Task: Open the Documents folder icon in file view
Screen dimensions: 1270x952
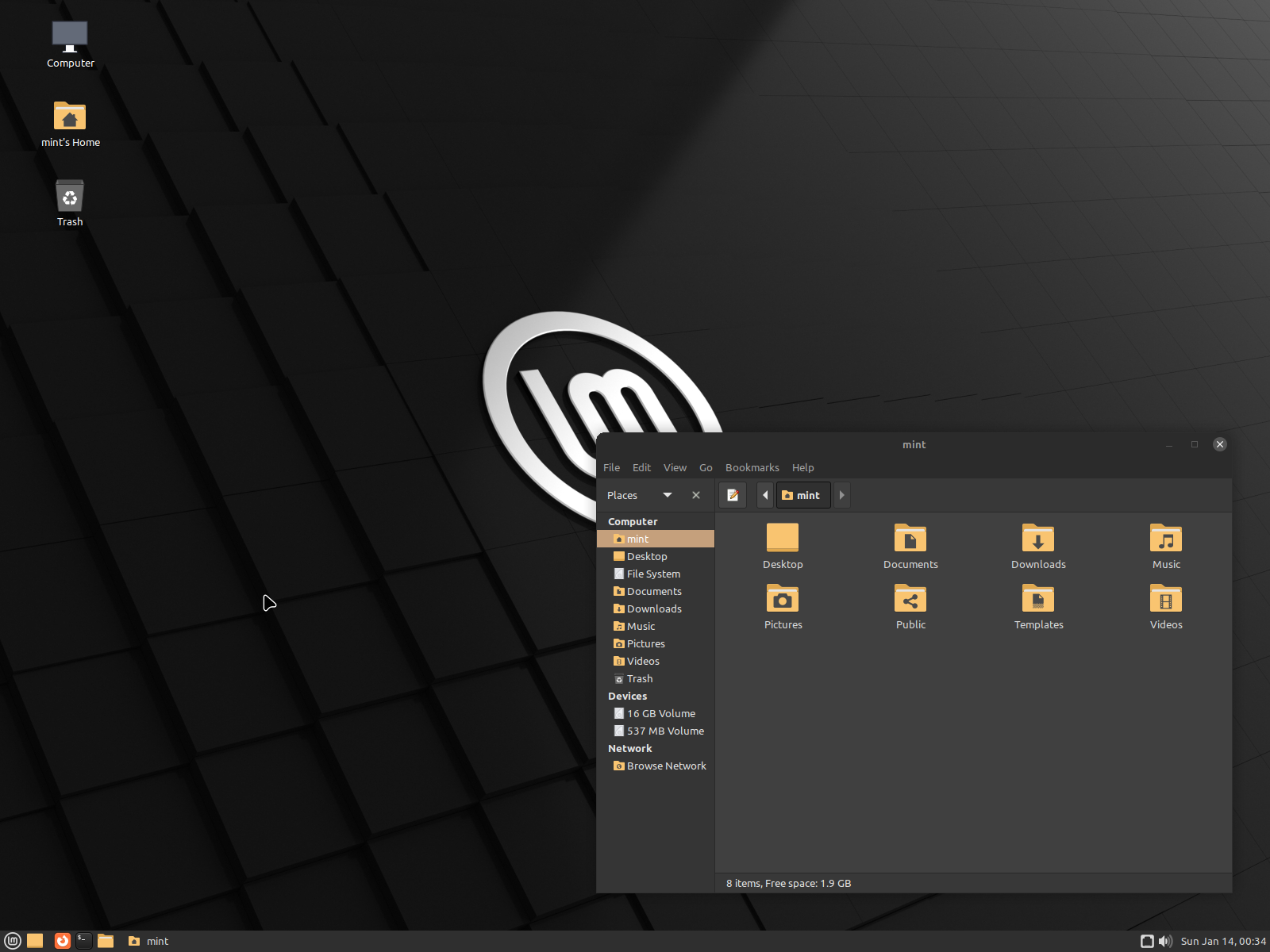Action: [910, 538]
